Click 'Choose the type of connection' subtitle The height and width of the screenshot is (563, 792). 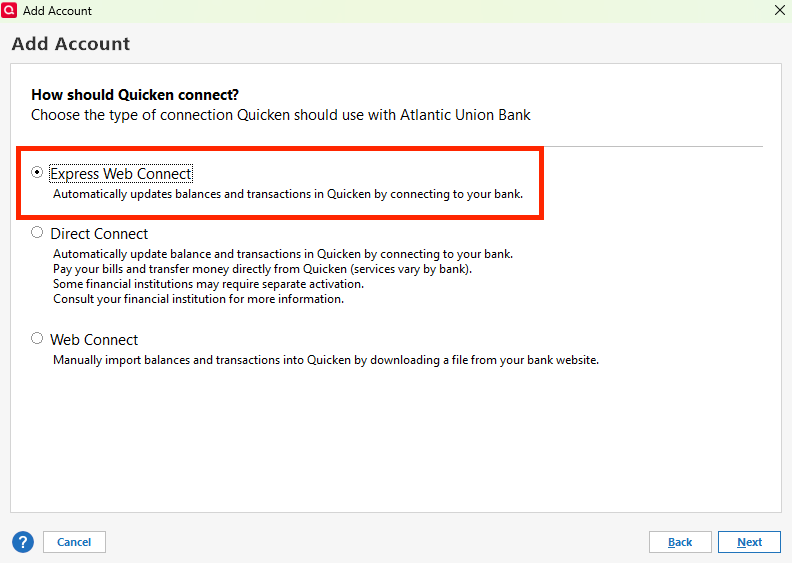(x=281, y=115)
